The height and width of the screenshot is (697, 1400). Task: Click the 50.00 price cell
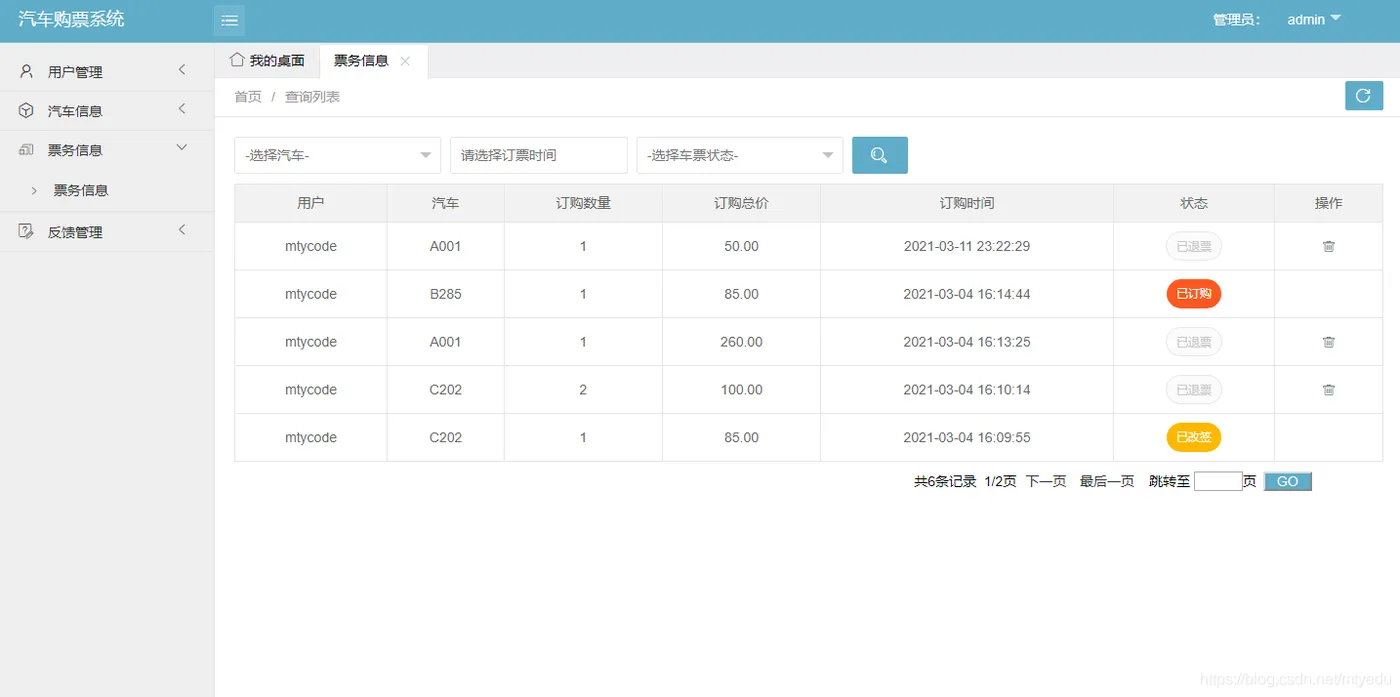click(x=741, y=246)
